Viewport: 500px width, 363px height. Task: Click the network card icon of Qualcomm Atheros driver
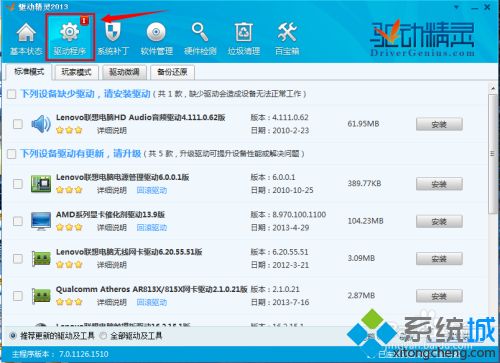[x=41, y=296]
